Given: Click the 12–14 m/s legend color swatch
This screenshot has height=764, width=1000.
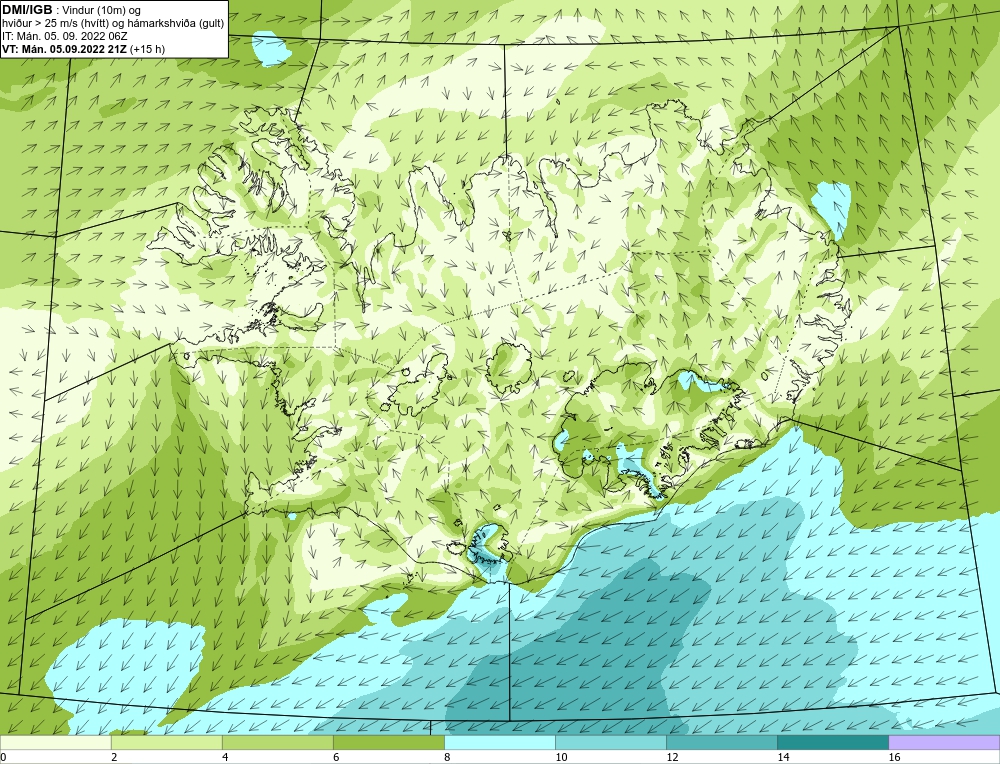Looking at the screenshot, I should pos(721,742).
